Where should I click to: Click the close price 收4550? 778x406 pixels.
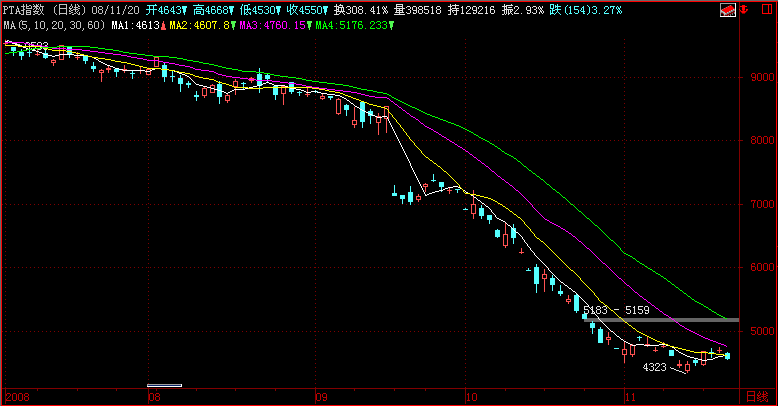[307, 10]
